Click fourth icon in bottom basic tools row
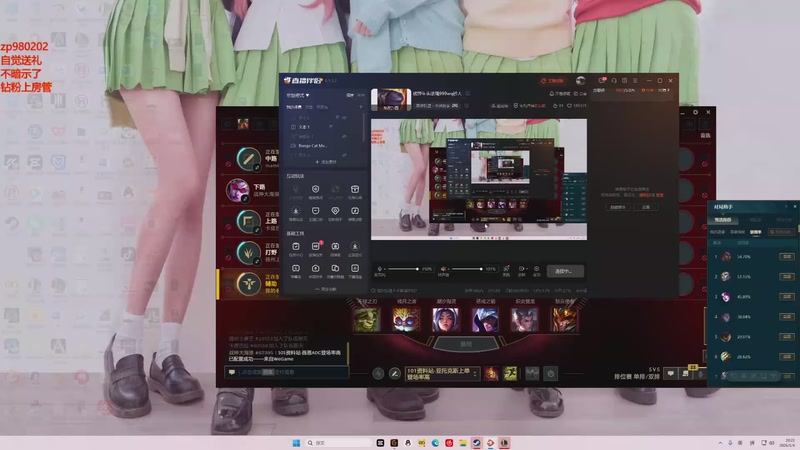This screenshot has width=800, height=450. tap(355, 270)
